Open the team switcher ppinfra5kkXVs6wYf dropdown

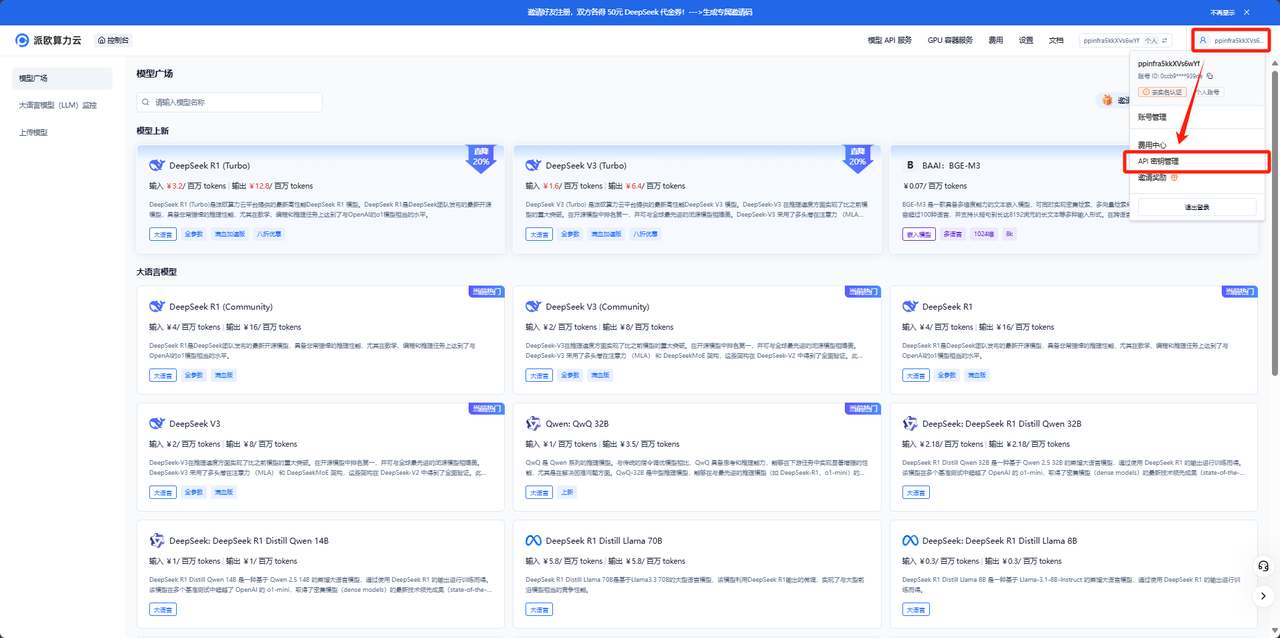pyautogui.click(x=1125, y=40)
